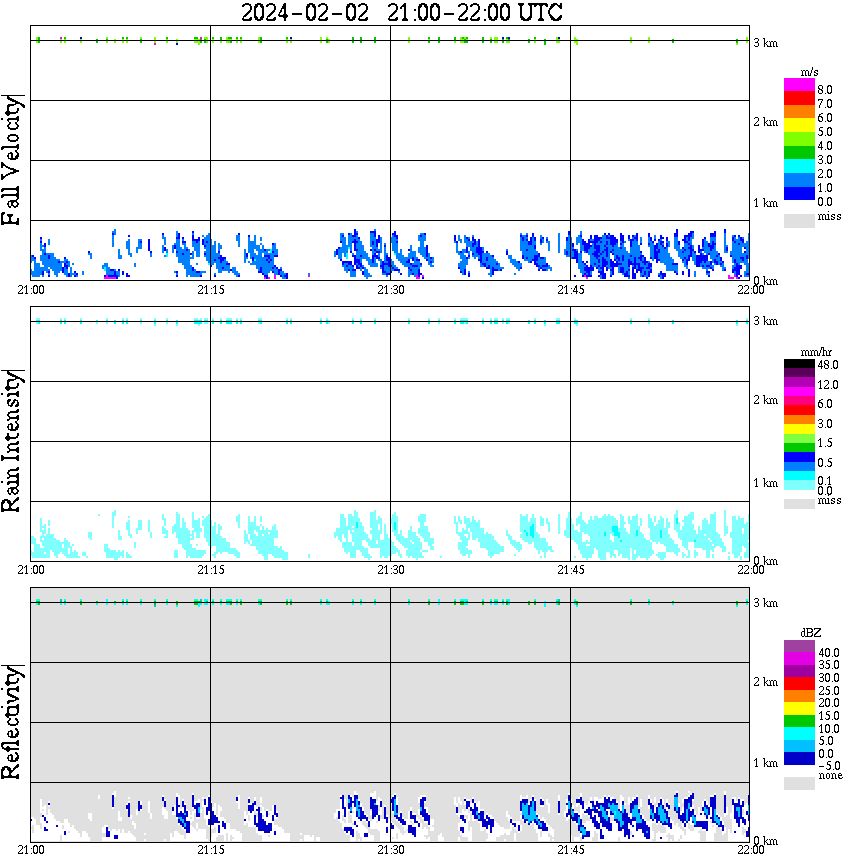Click the 21:45 time label under the Fall Velocity plot
The image size is (850, 868).
point(571,290)
